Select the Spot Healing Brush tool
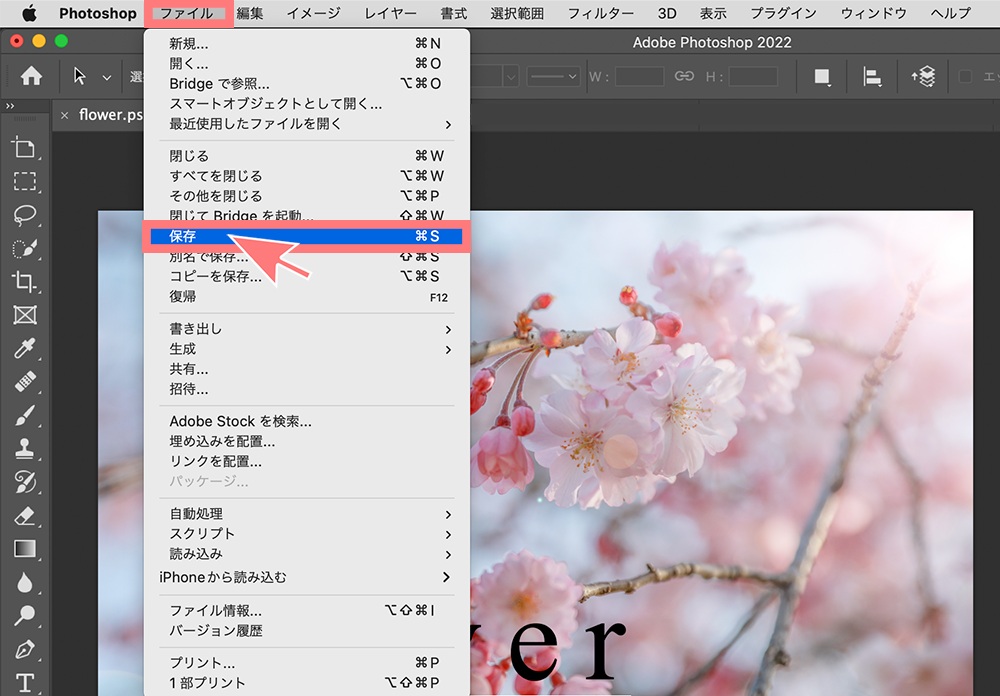This screenshot has height=696, width=1000. 24,381
